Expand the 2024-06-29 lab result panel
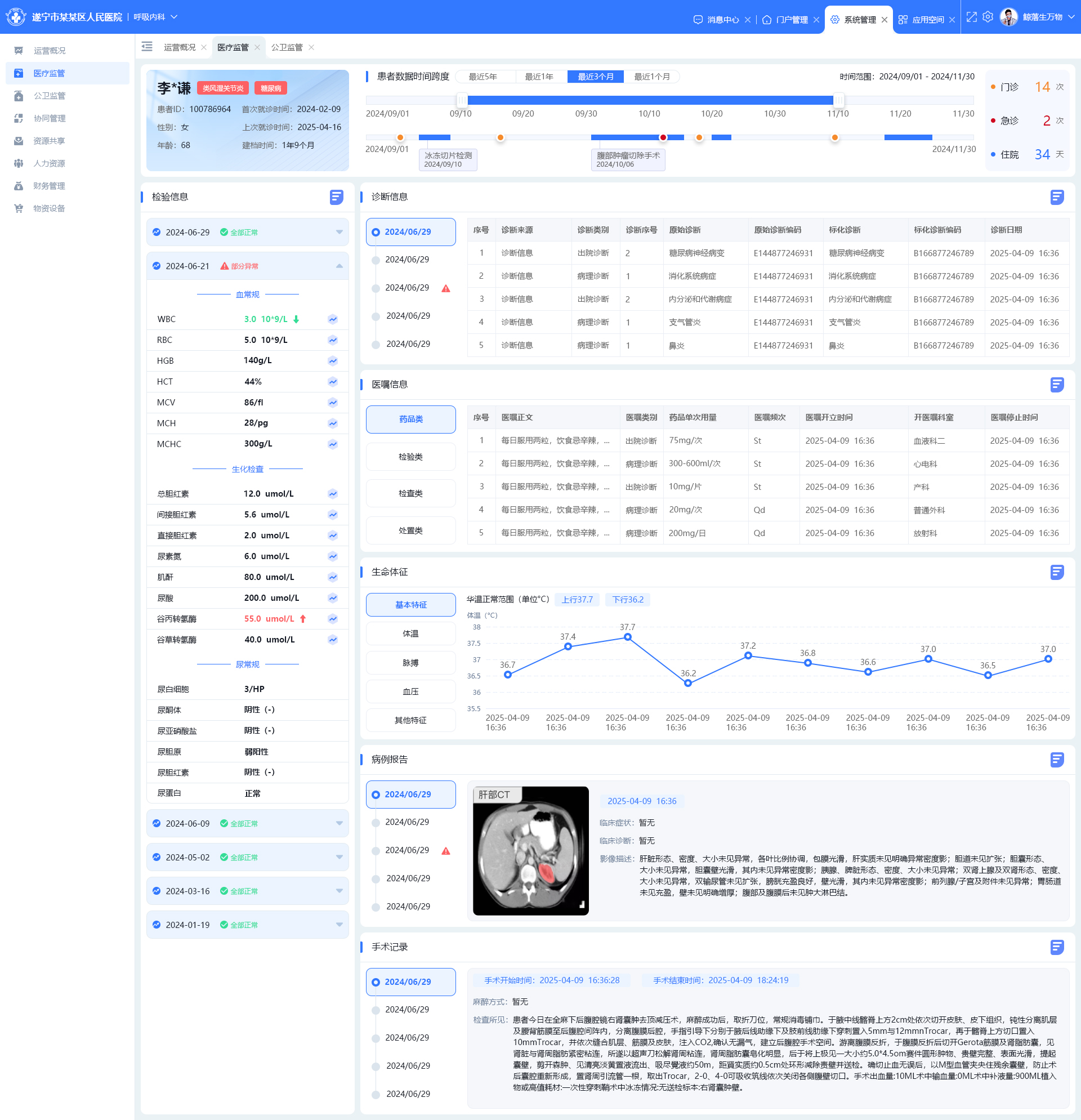This screenshot has width=1081, height=1120. click(339, 232)
